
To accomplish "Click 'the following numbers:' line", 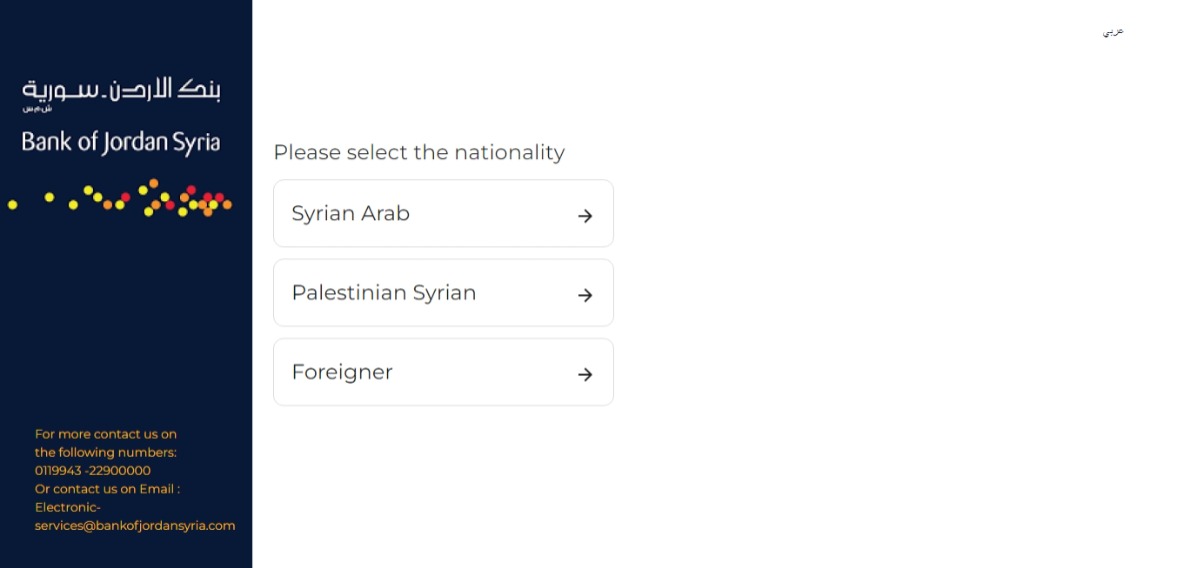I will click(x=105, y=453).
